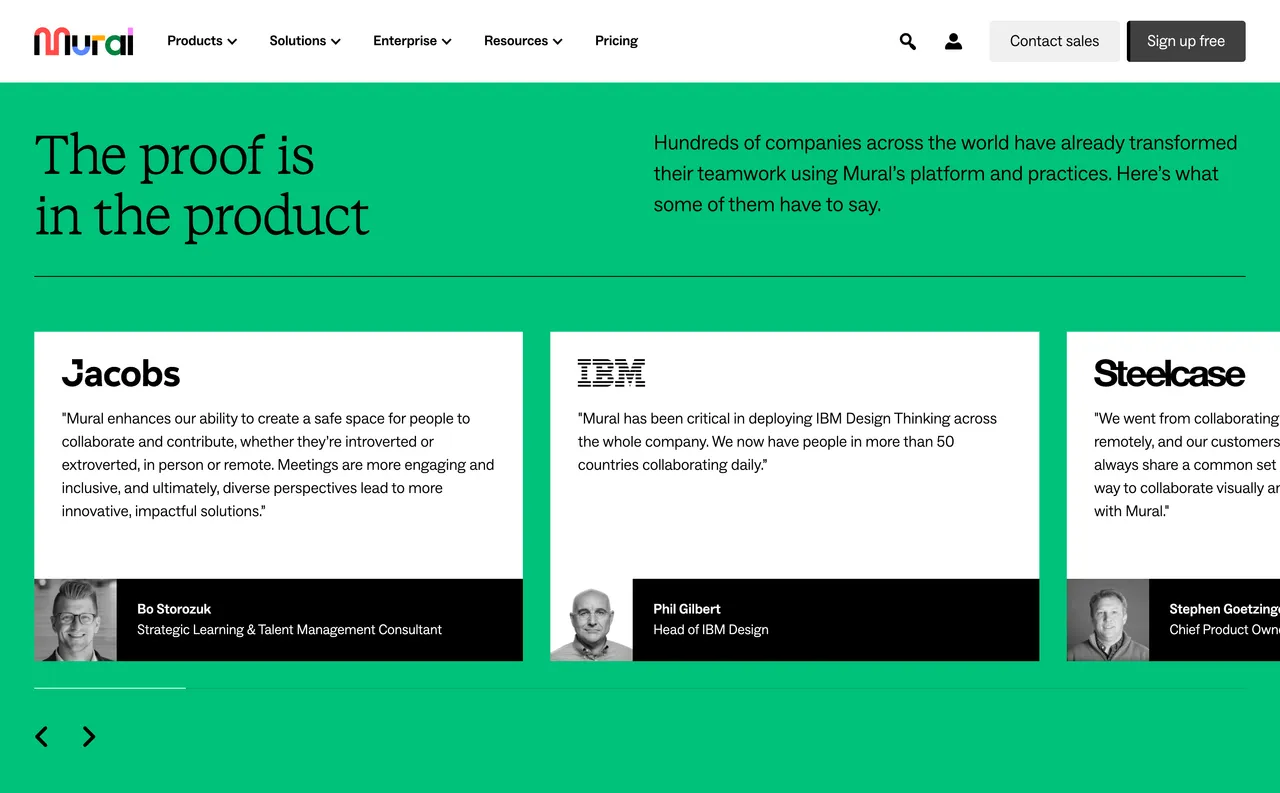Click the carousel progress indicator bar

110,688
